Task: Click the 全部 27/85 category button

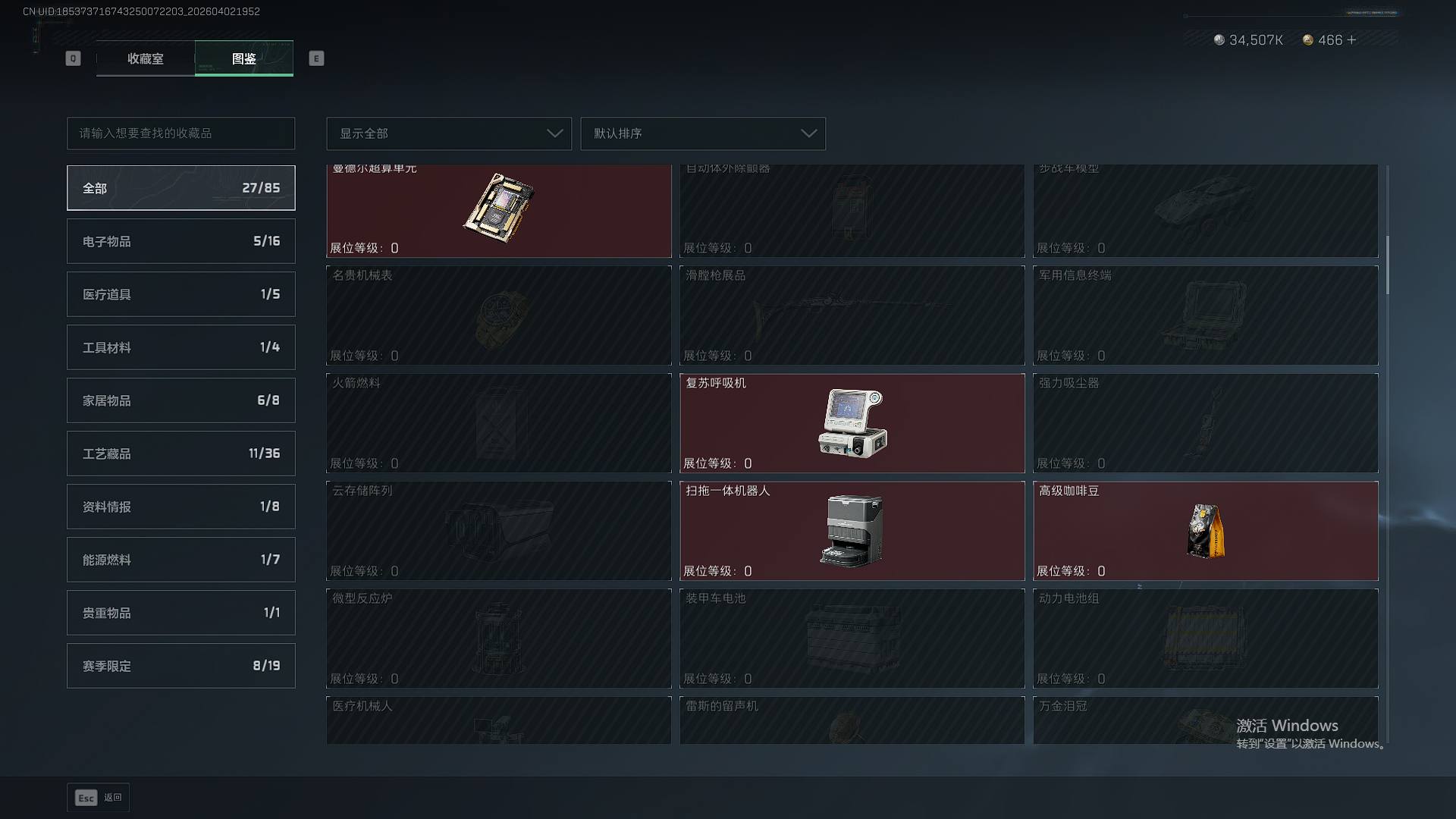Action: (181, 188)
